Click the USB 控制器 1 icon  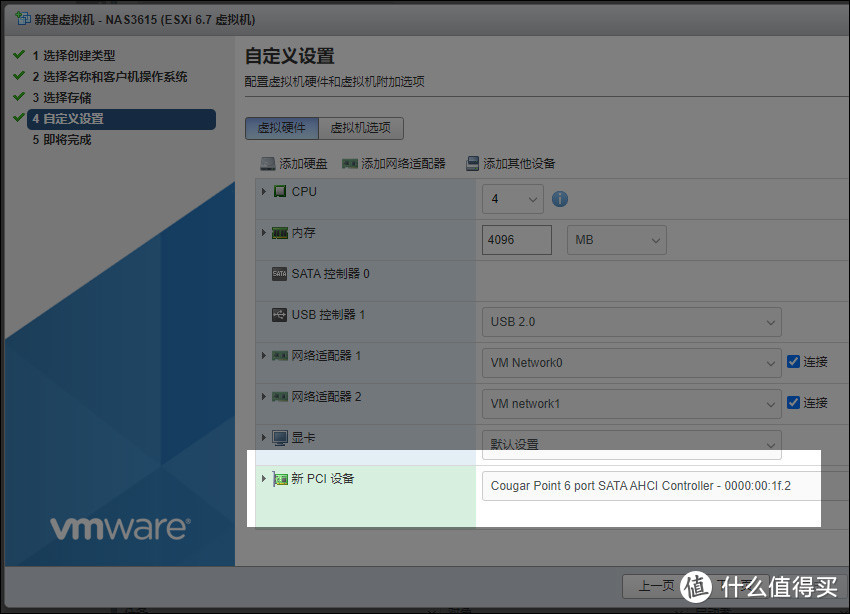point(279,315)
